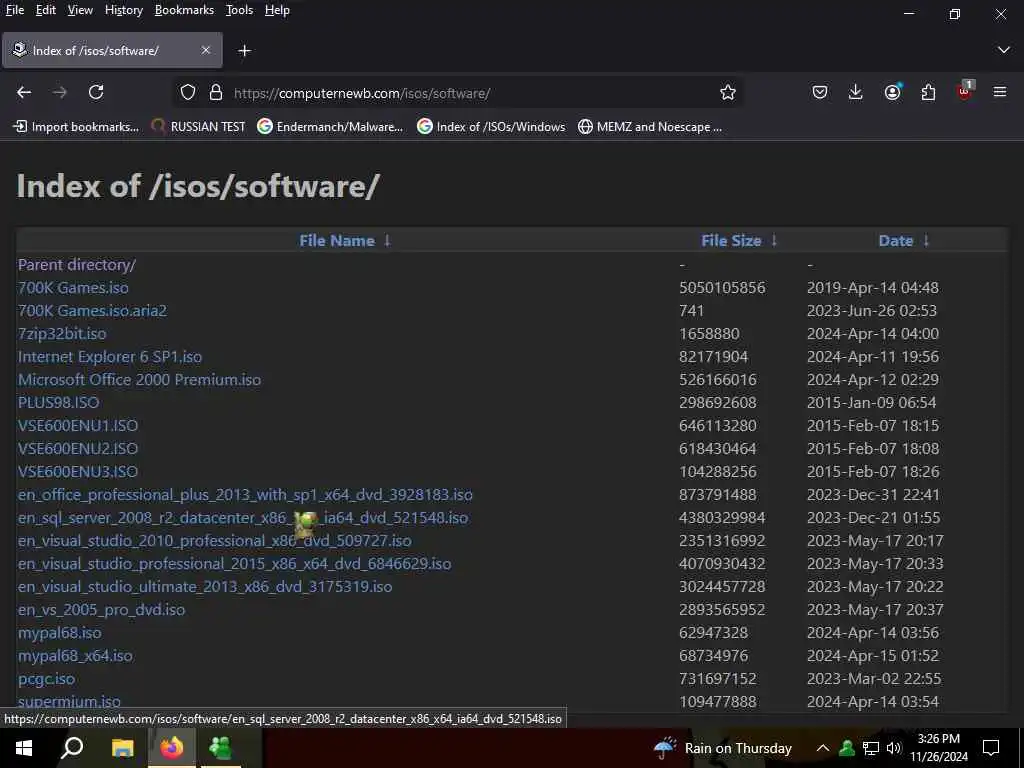Open 700K Games.iso.aria2 link
Screen dimensions: 1024x768
click(92, 310)
